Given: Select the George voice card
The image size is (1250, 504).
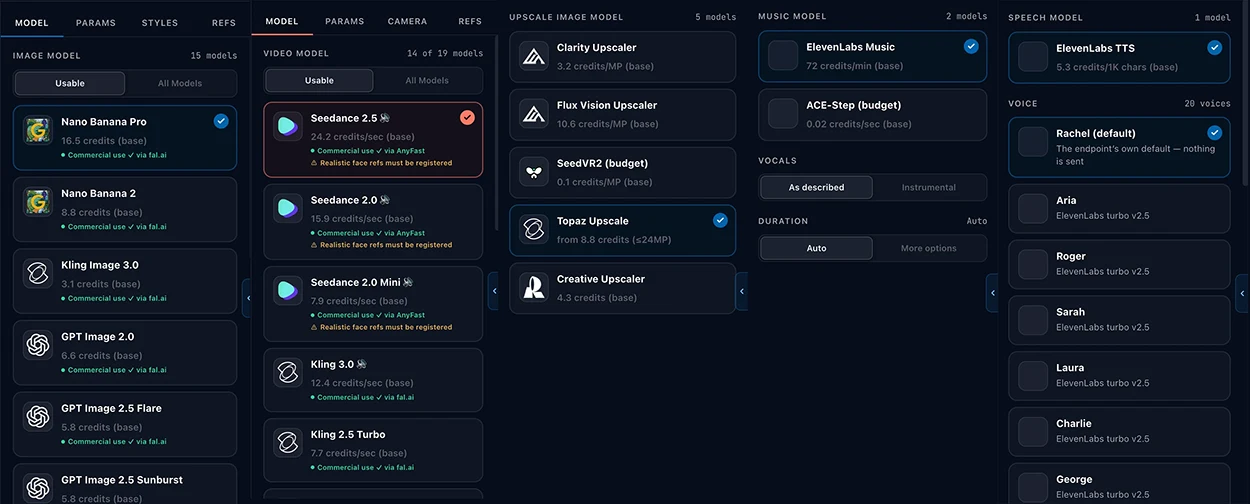Looking at the screenshot, I should pos(1119,483).
